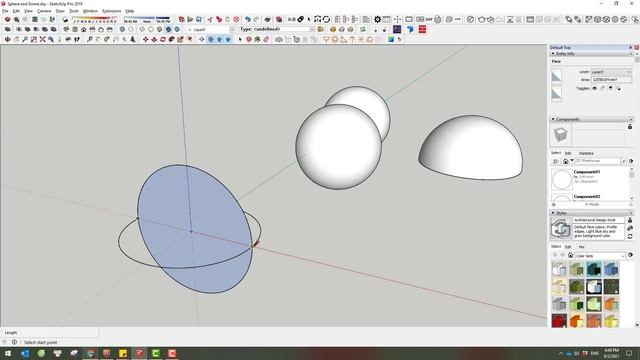Viewport: 640px width, 360px height.
Task: Click the Select arrow tool in toolbar
Action: (240, 39)
